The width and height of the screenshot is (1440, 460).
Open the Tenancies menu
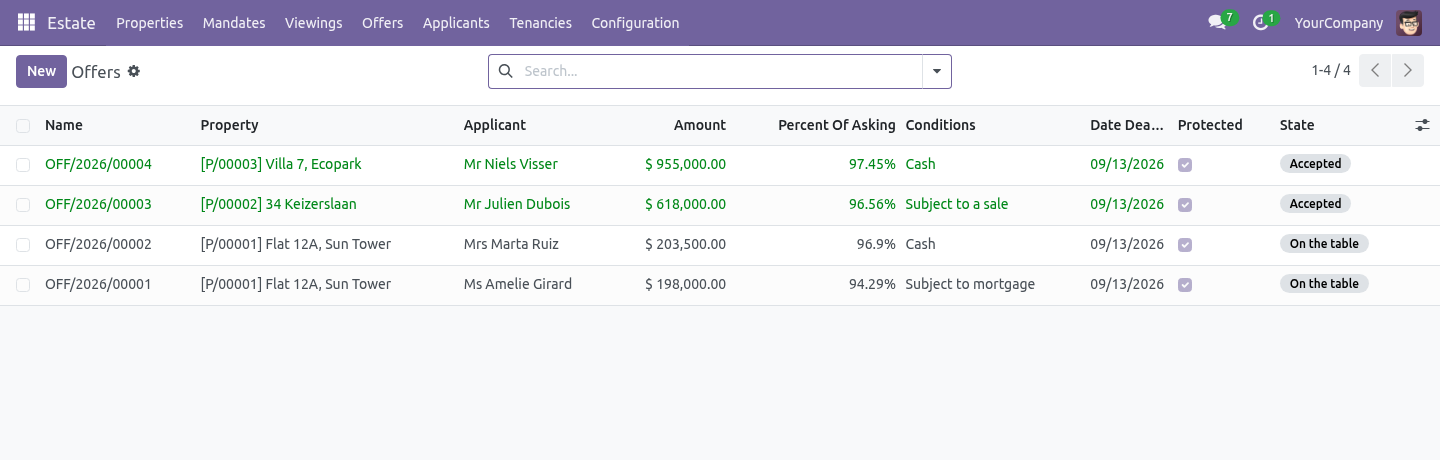pyautogui.click(x=540, y=22)
